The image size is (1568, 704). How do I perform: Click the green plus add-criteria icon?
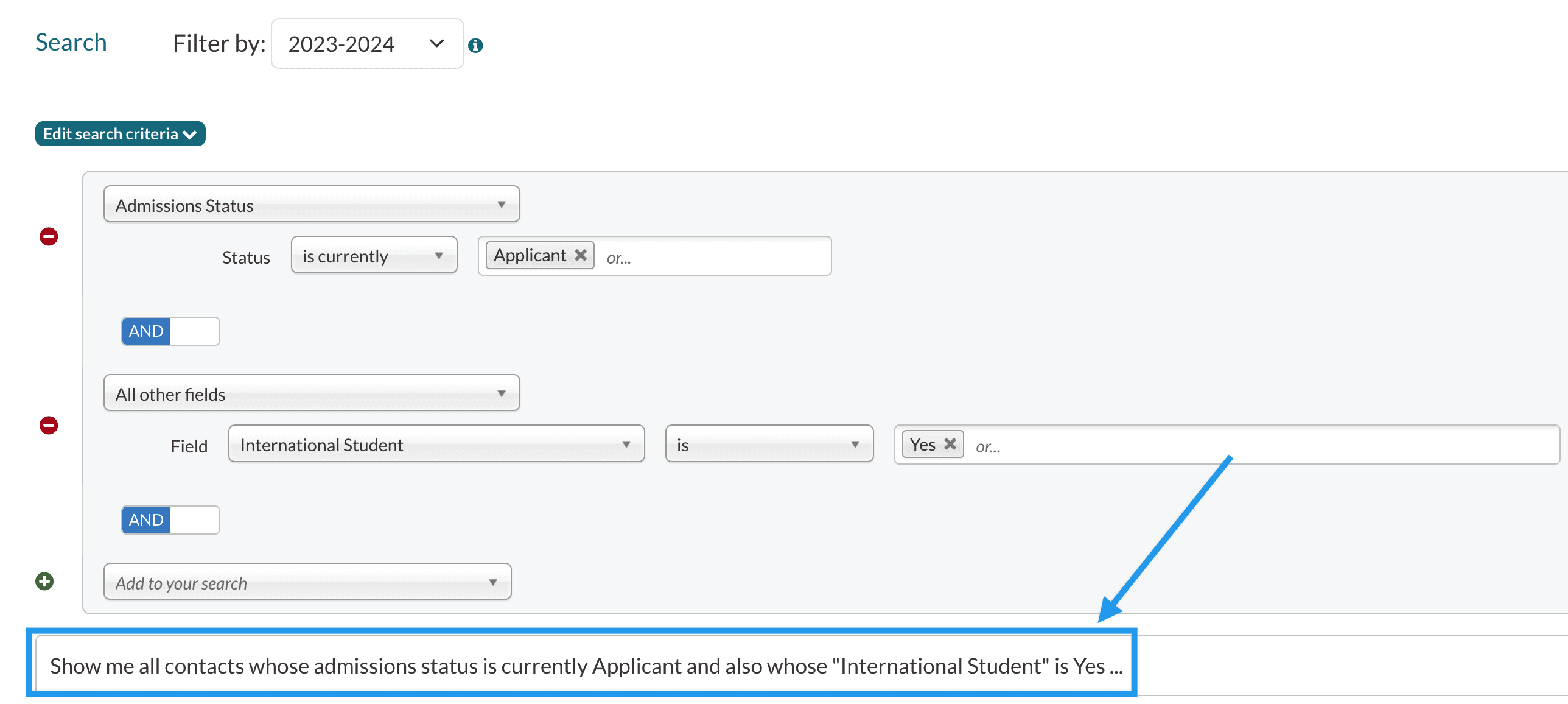44,581
